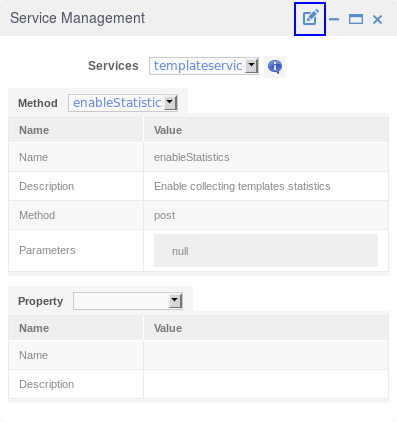Open the Method dropdown showing enableStatistics
397x422 pixels.
[123, 103]
